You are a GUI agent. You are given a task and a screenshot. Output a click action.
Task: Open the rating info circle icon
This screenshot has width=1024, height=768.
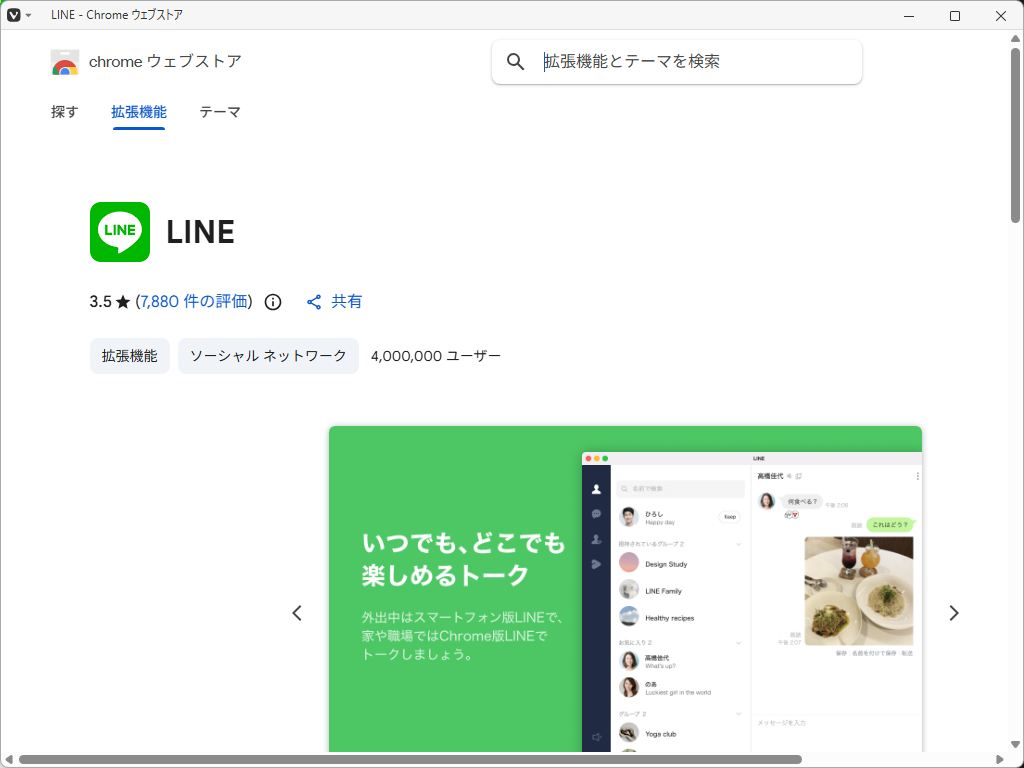click(273, 302)
